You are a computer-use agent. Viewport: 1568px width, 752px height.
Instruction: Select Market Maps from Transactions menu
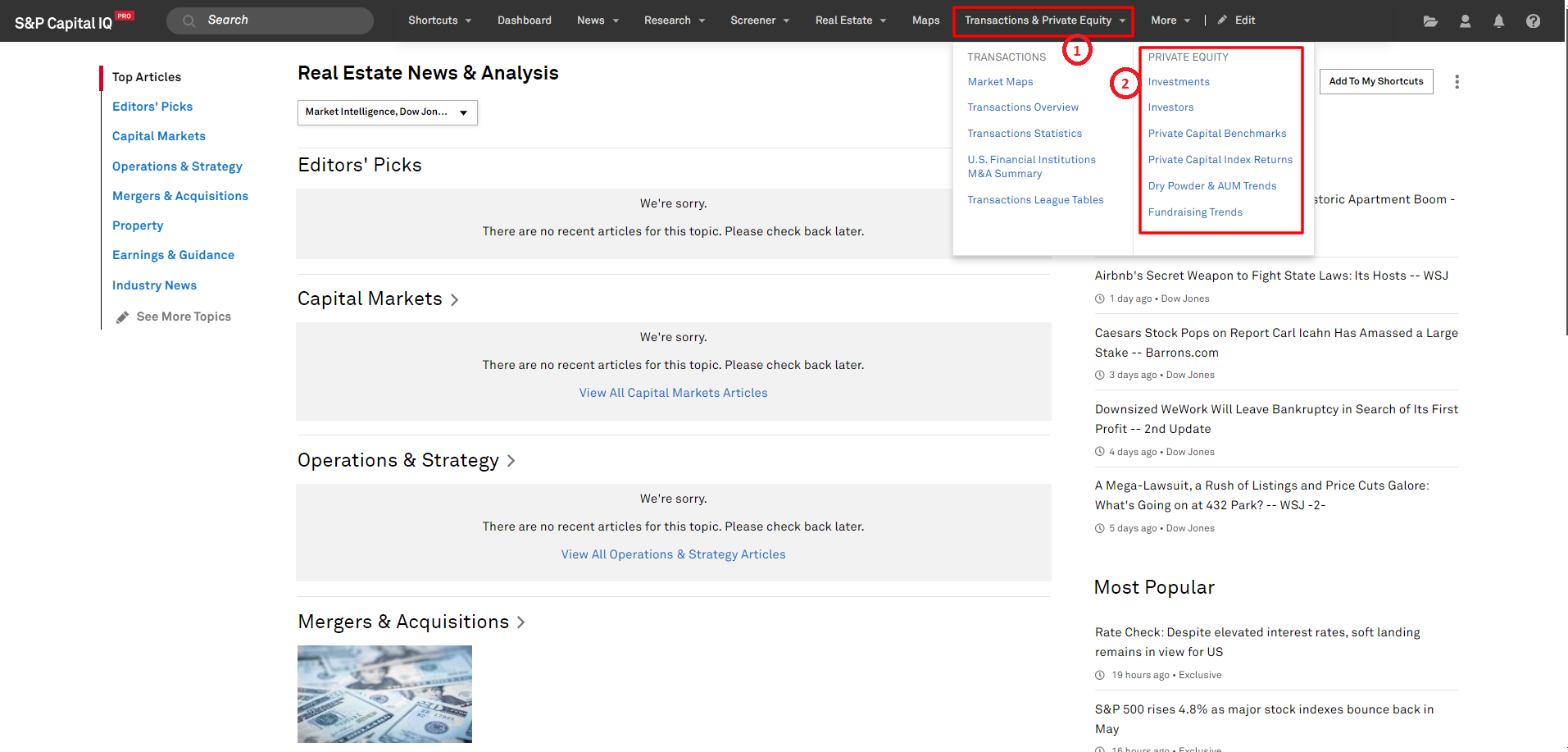click(x=1000, y=82)
